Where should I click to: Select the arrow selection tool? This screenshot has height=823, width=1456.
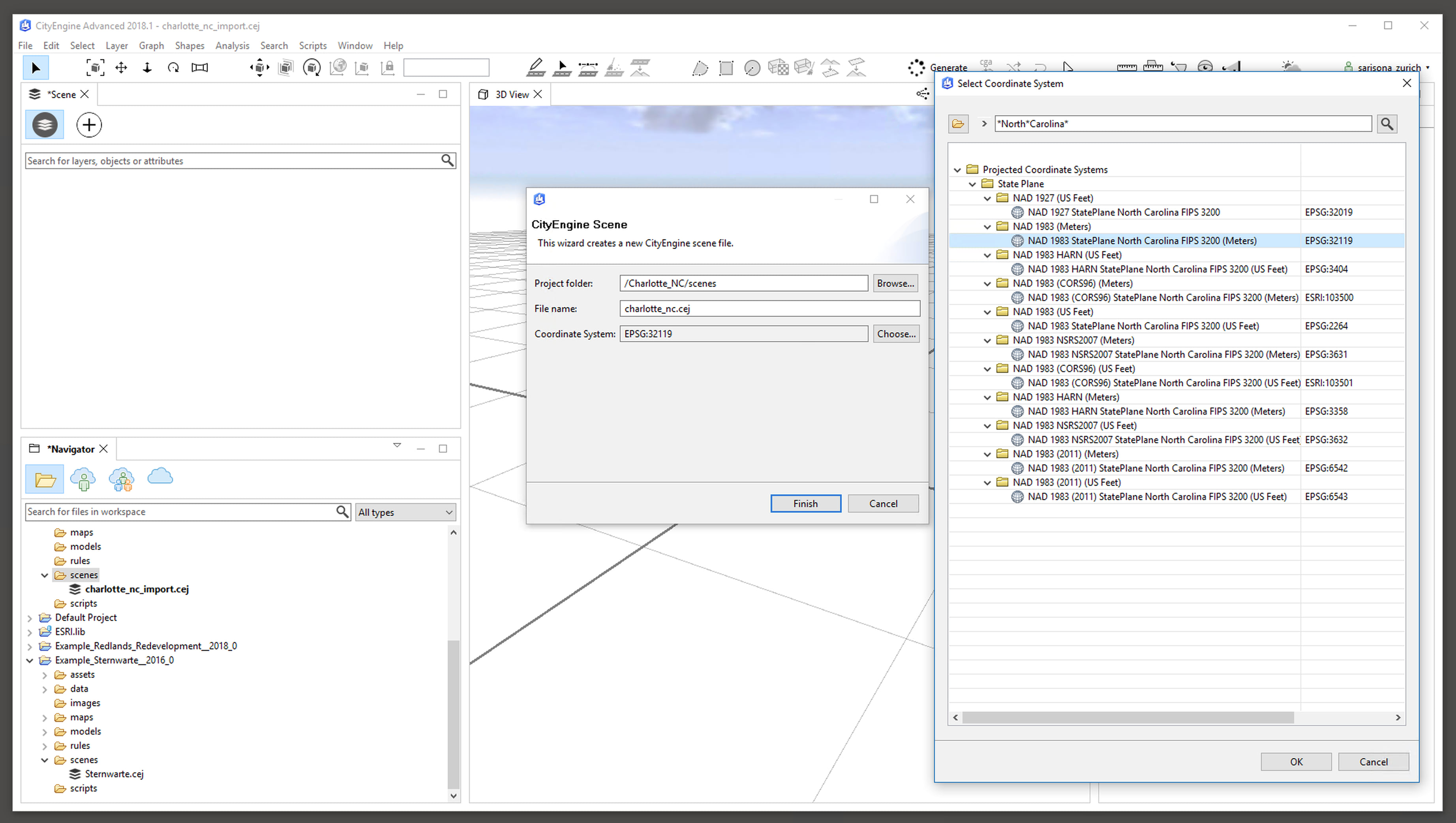point(36,68)
